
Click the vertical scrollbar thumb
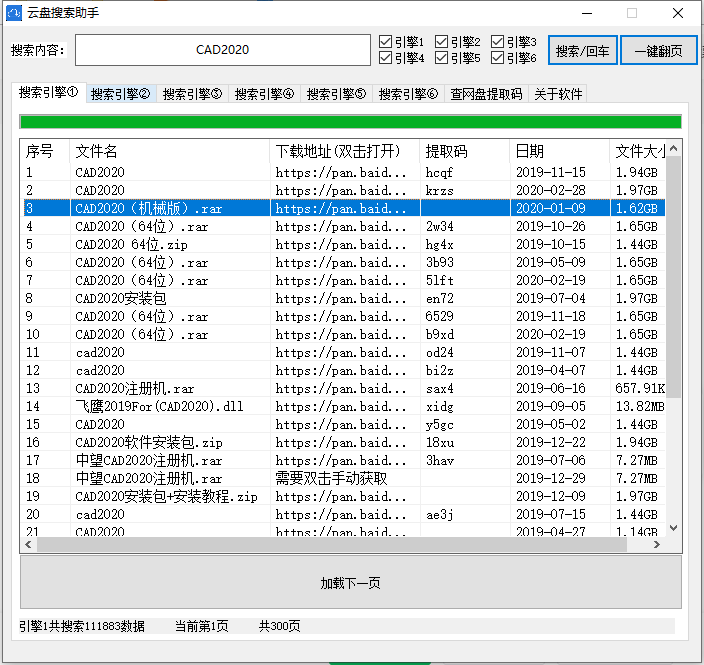[673, 277]
